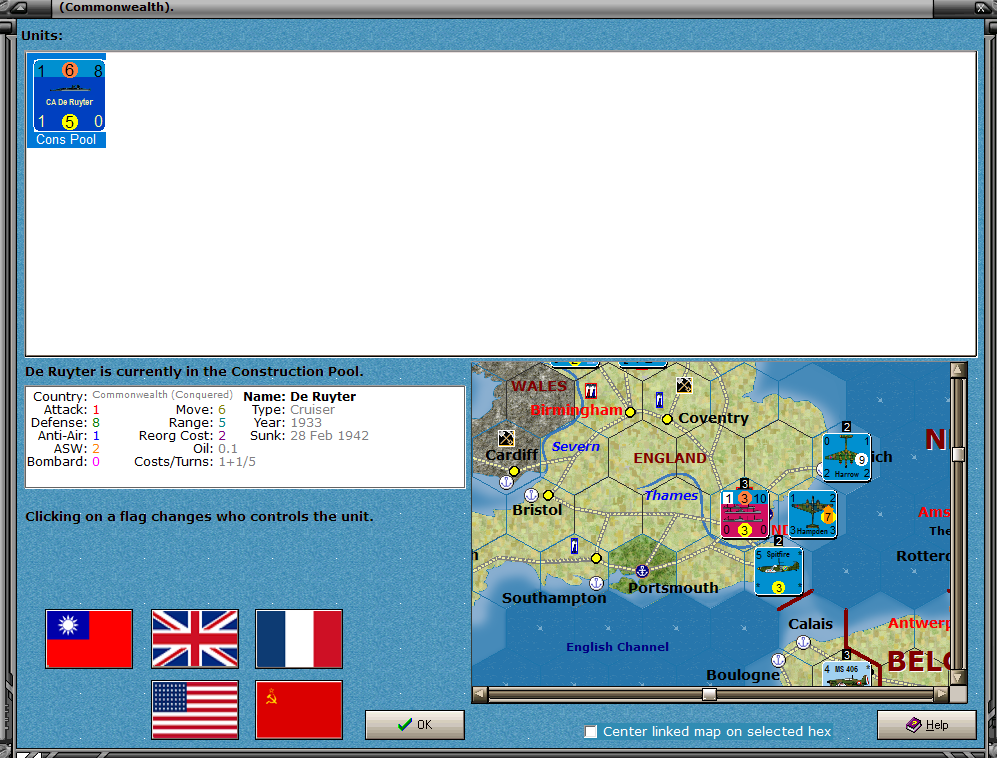
Task: Click the Bristol port anchor icon
Action: pyautogui.click(x=531, y=495)
